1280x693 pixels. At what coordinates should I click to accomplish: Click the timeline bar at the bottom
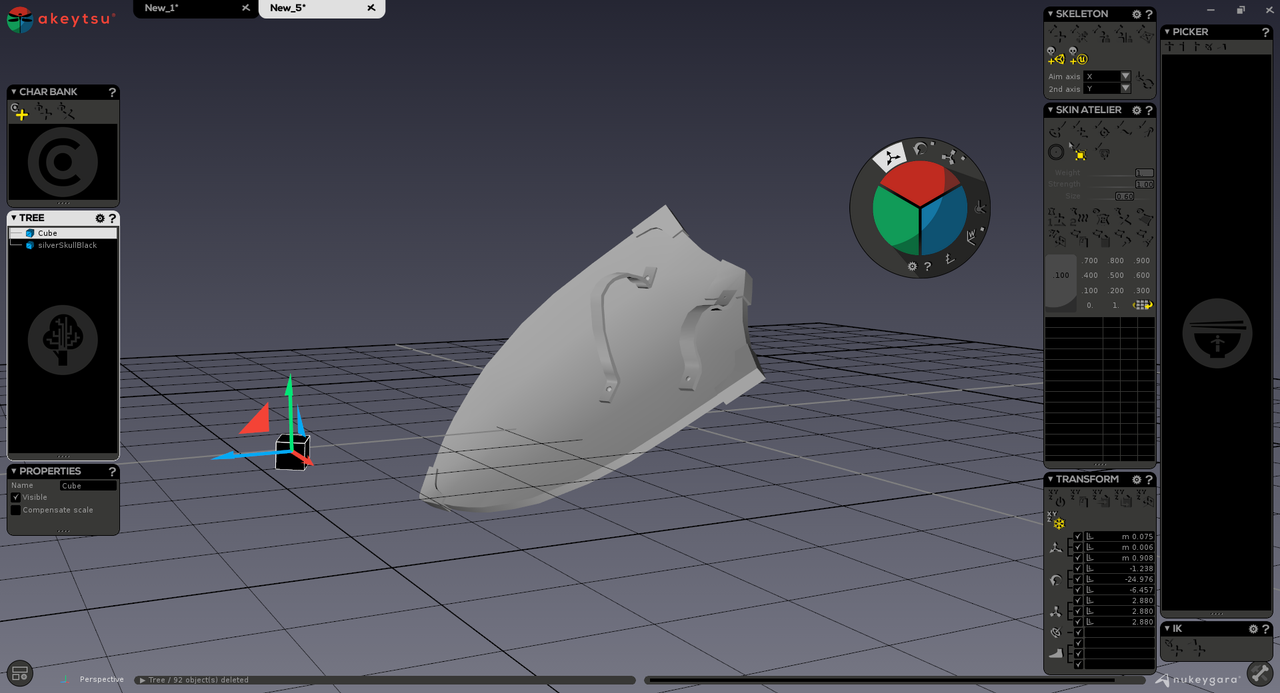pos(895,680)
